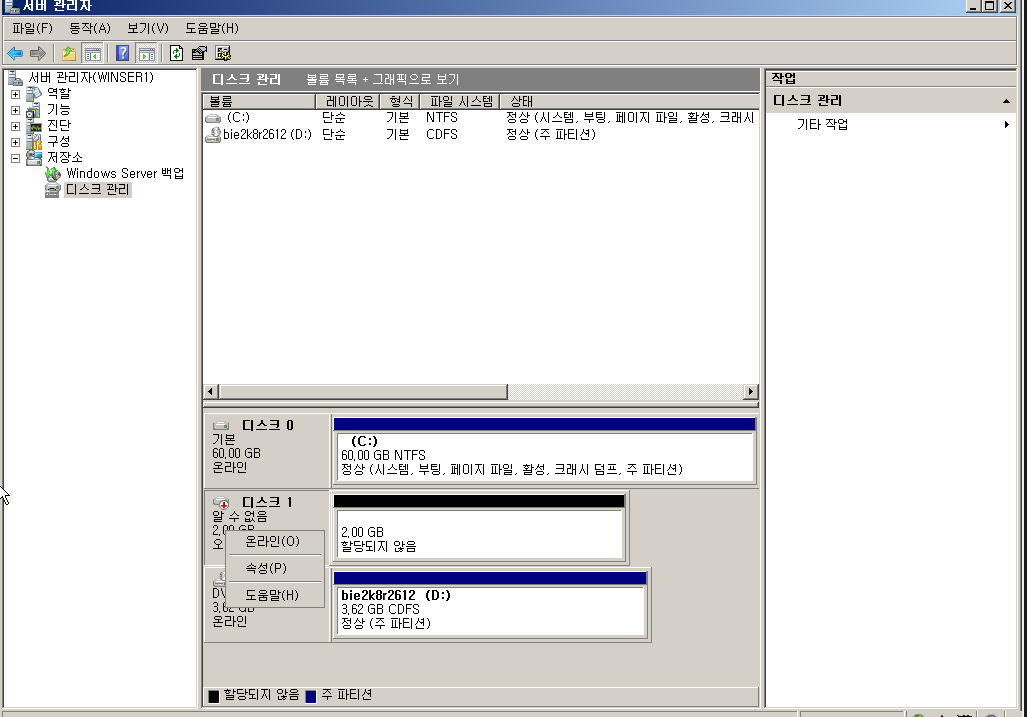Select the 디스크 관리 tree item
This screenshot has height=717, width=1027.
(x=98, y=189)
